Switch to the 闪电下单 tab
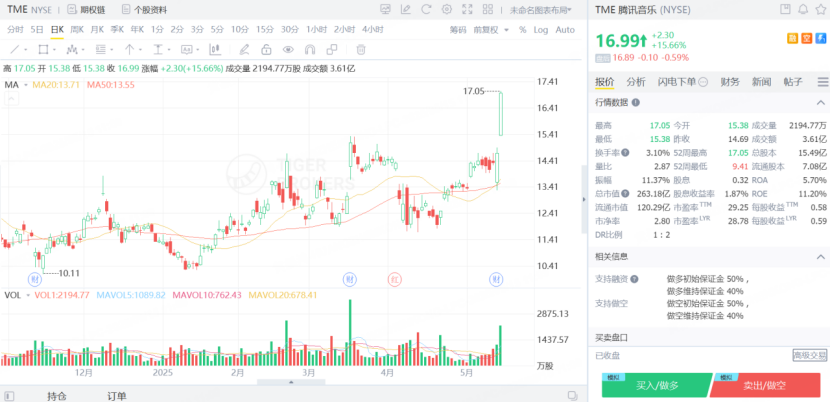The height and width of the screenshot is (402, 830). pyautogui.click(x=683, y=82)
